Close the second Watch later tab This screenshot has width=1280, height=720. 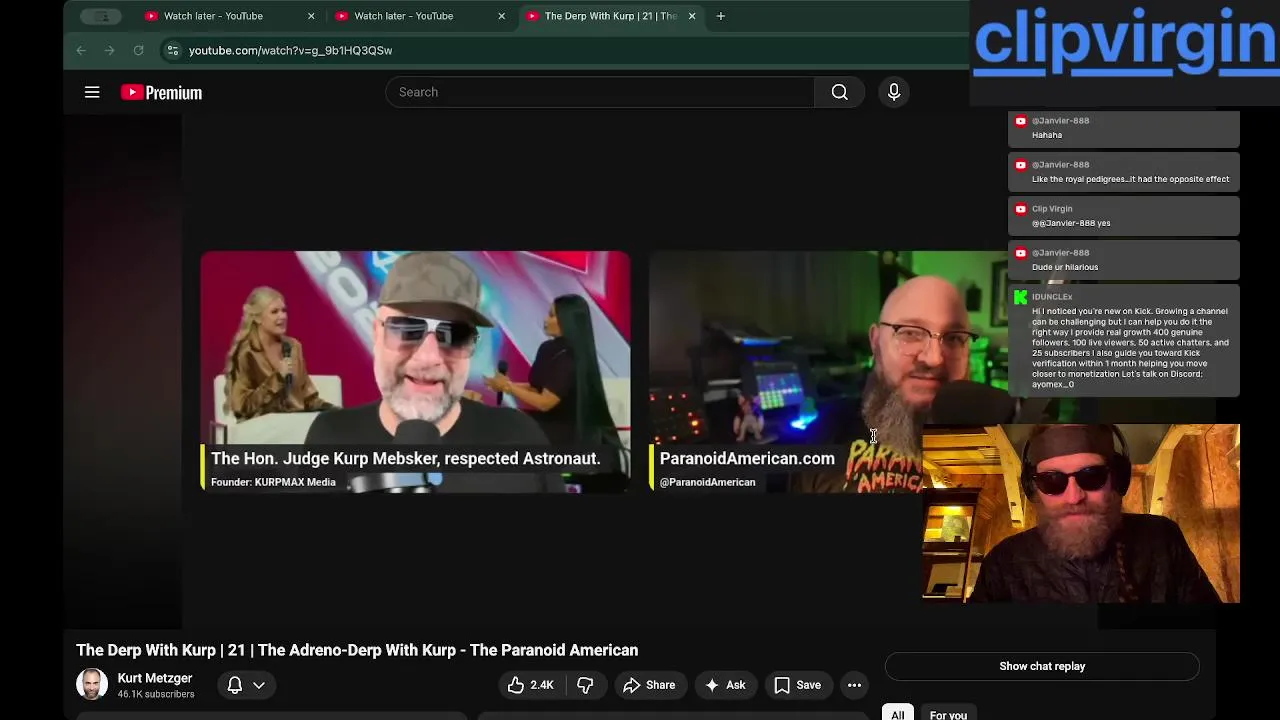pos(501,16)
